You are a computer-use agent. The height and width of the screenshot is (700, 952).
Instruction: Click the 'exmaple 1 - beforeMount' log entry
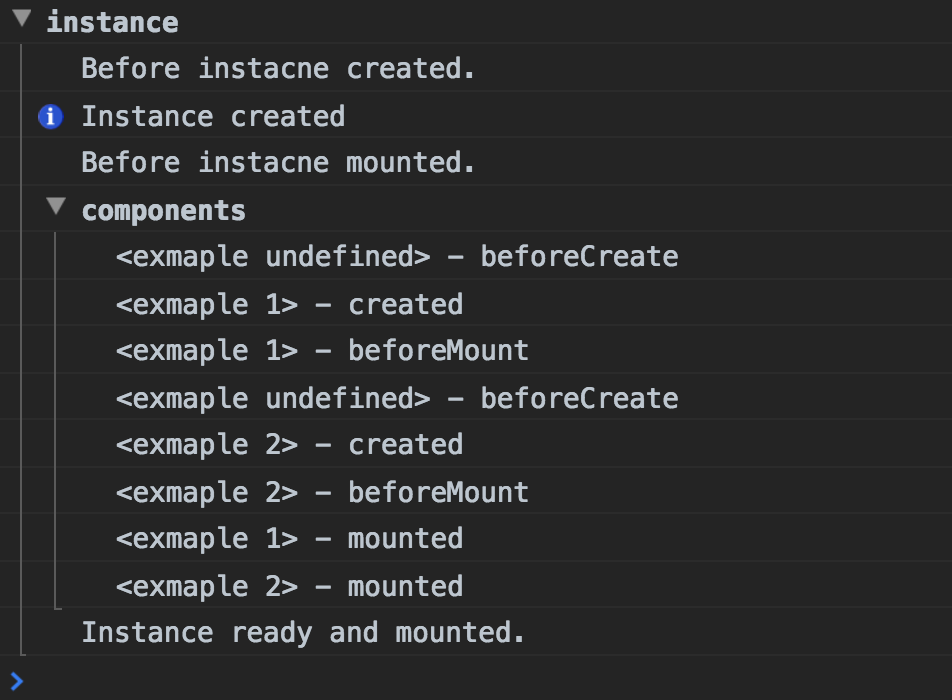(x=321, y=351)
